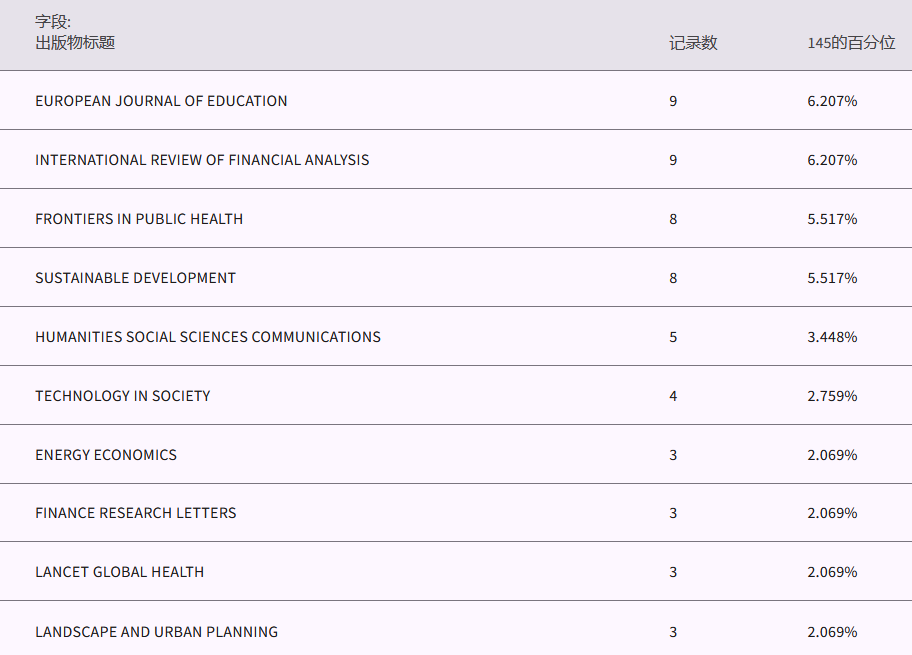Click record count 9 for European Journal of Education

click(x=673, y=101)
